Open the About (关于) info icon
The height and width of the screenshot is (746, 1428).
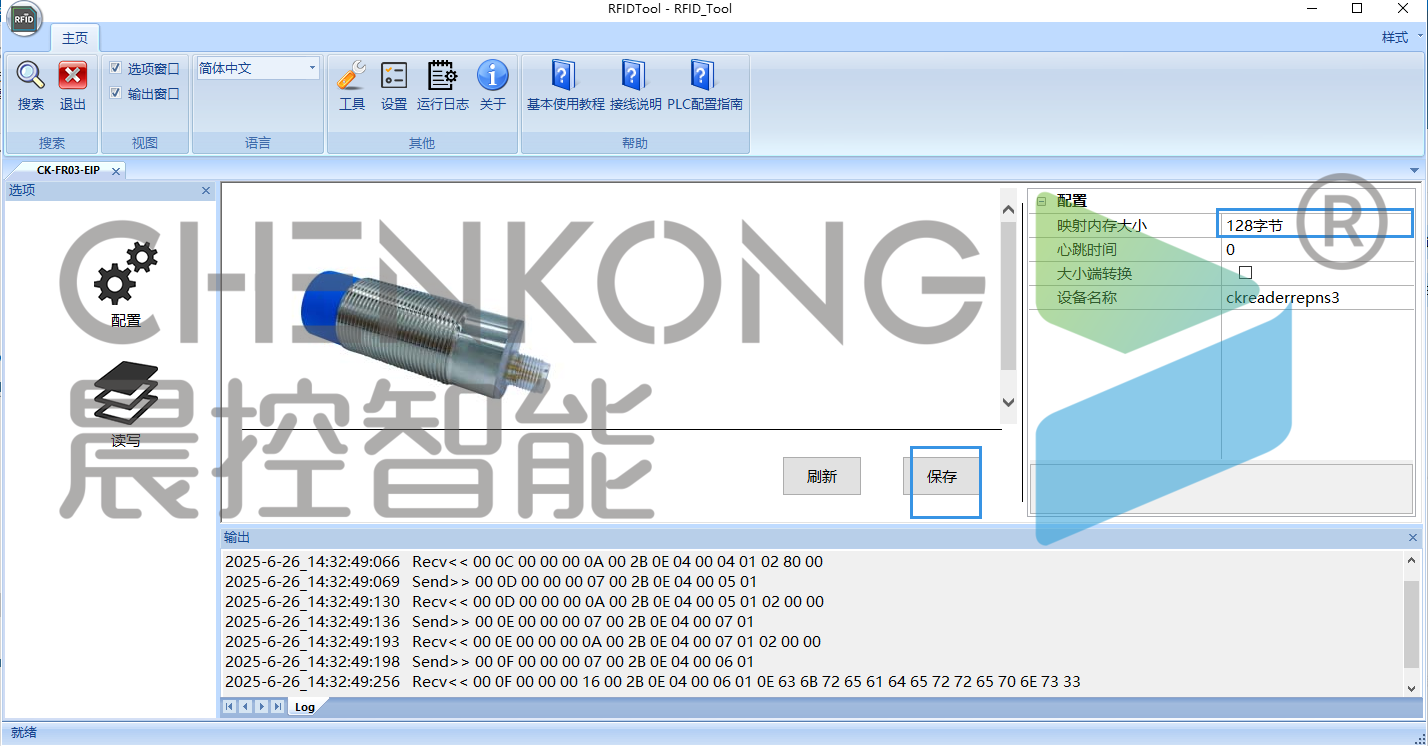492,76
